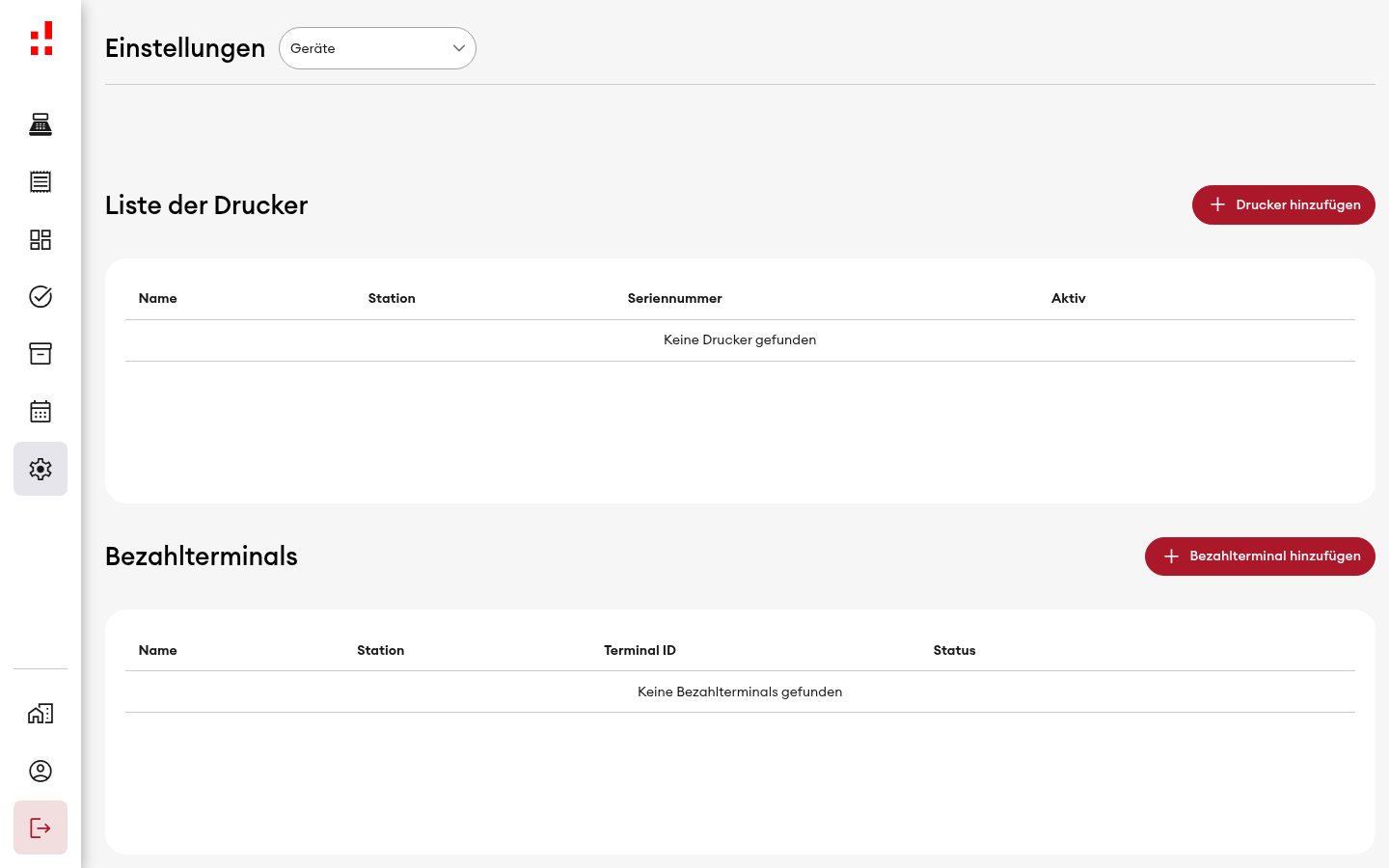Click the Terminal ID column header
The width and height of the screenshot is (1389, 868).
click(640, 650)
